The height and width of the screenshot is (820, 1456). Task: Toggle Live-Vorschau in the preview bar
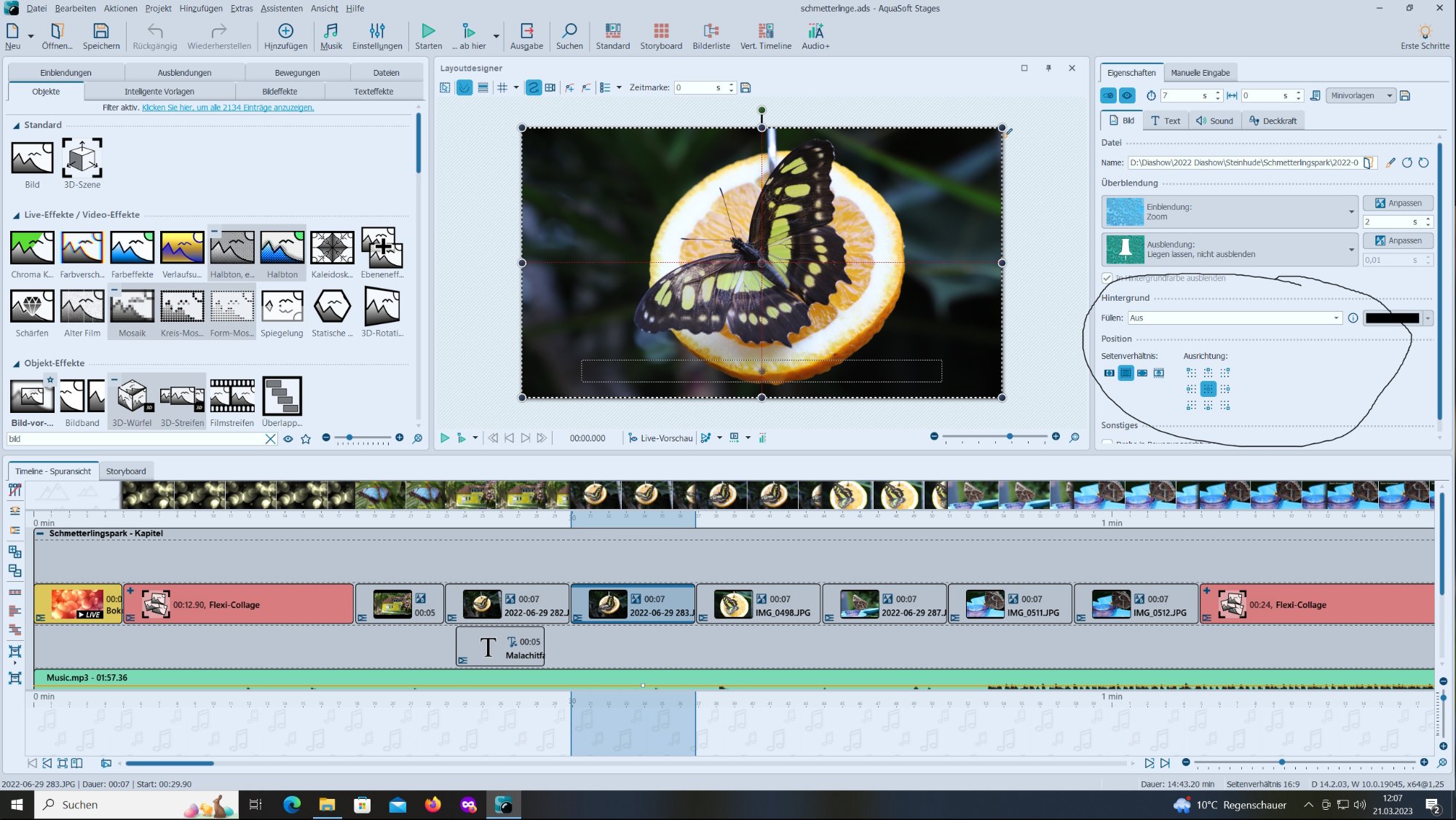coord(660,438)
